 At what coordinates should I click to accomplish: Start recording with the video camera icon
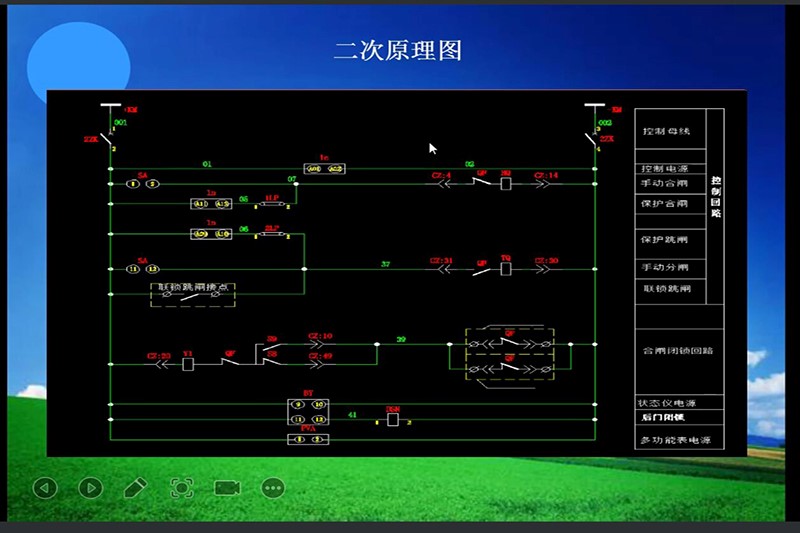click(x=227, y=488)
